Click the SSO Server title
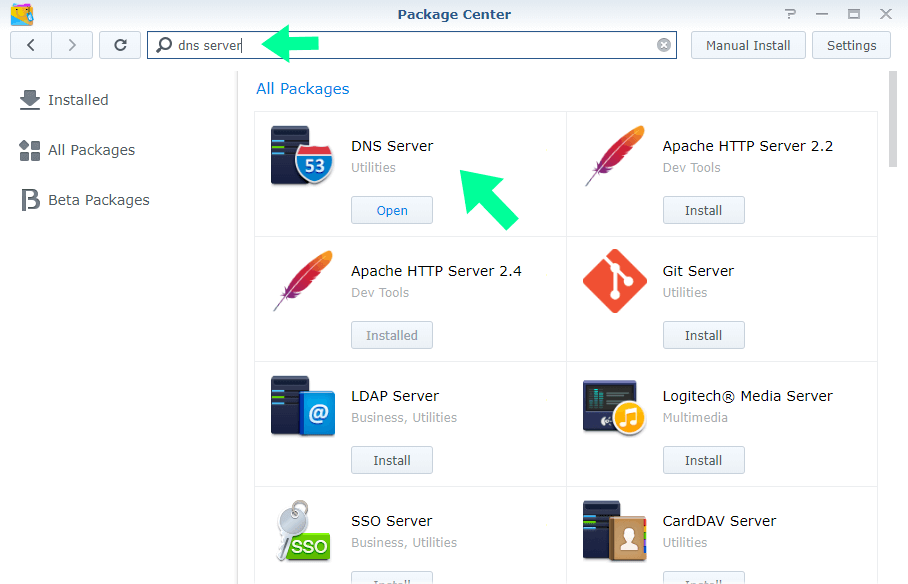The width and height of the screenshot is (908, 584). (x=391, y=521)
